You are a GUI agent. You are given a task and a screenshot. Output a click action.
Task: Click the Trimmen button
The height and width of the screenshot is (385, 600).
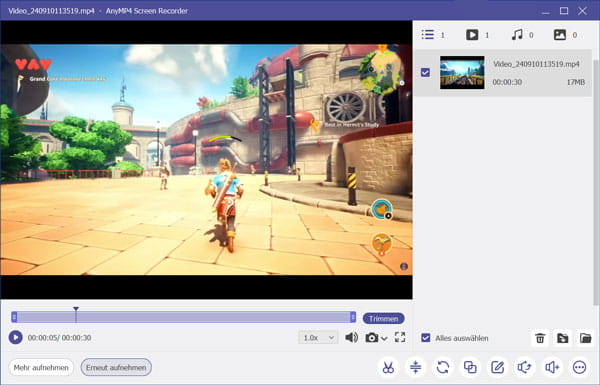[x=383, y=318]
